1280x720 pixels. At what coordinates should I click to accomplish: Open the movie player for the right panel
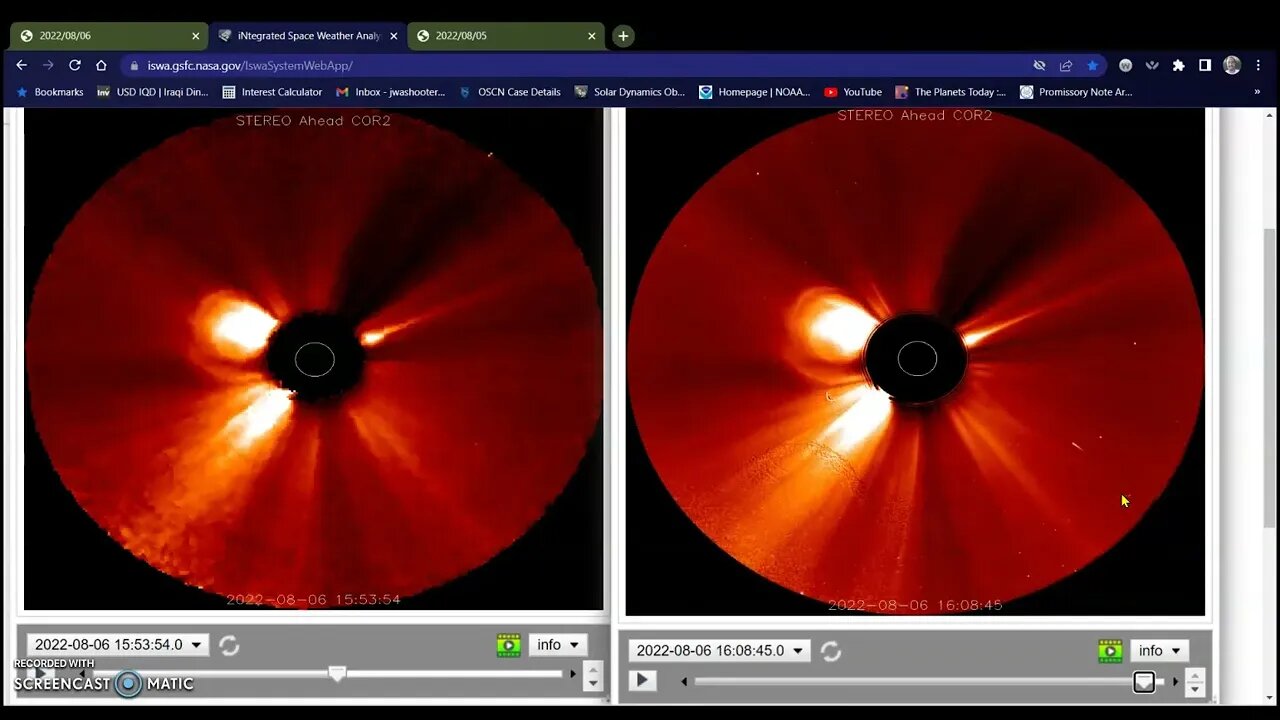(x=1110, y=651)
